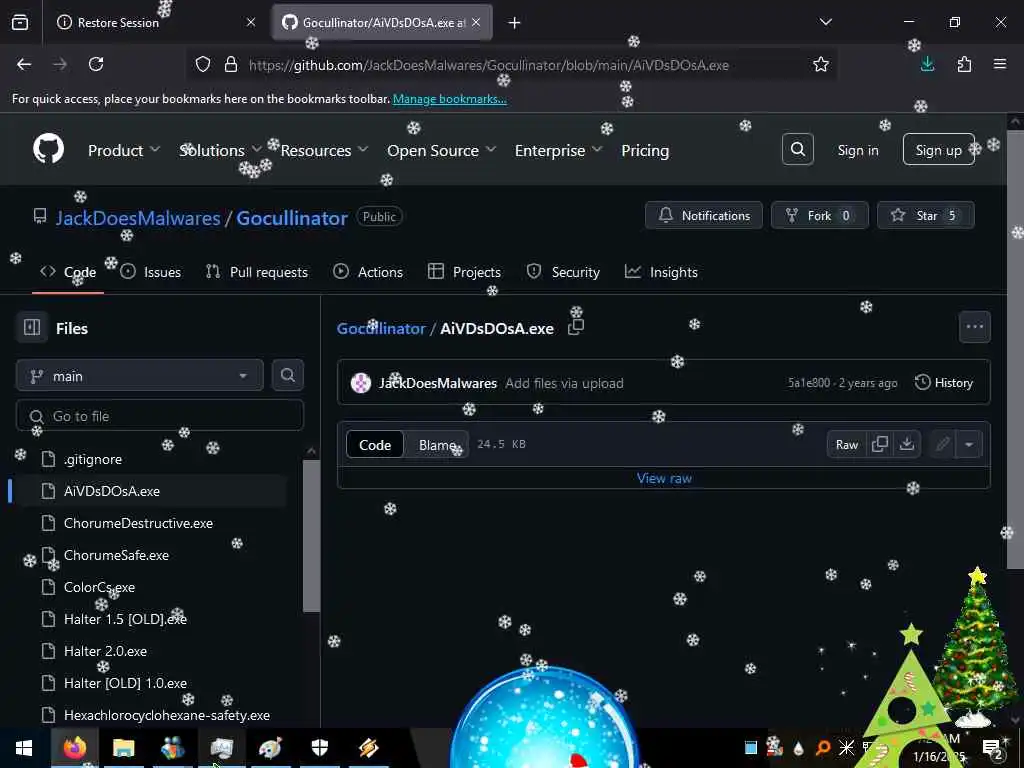The width and height of the screenshot is (1024, 768).
Task: Fork the repository
Action: pos(820,216)
